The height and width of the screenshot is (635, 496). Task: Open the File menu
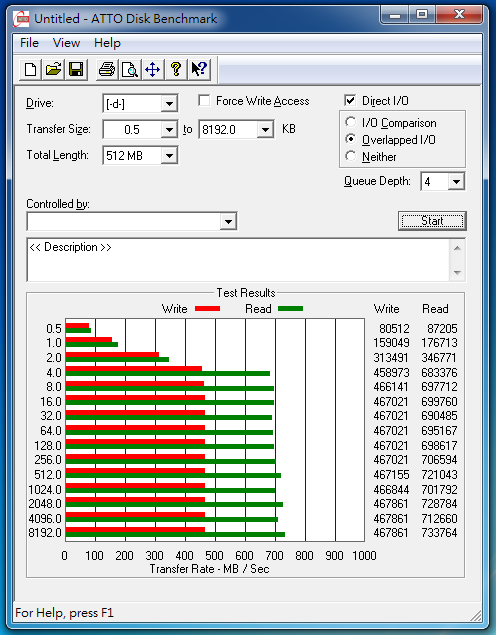pos(29,43)
